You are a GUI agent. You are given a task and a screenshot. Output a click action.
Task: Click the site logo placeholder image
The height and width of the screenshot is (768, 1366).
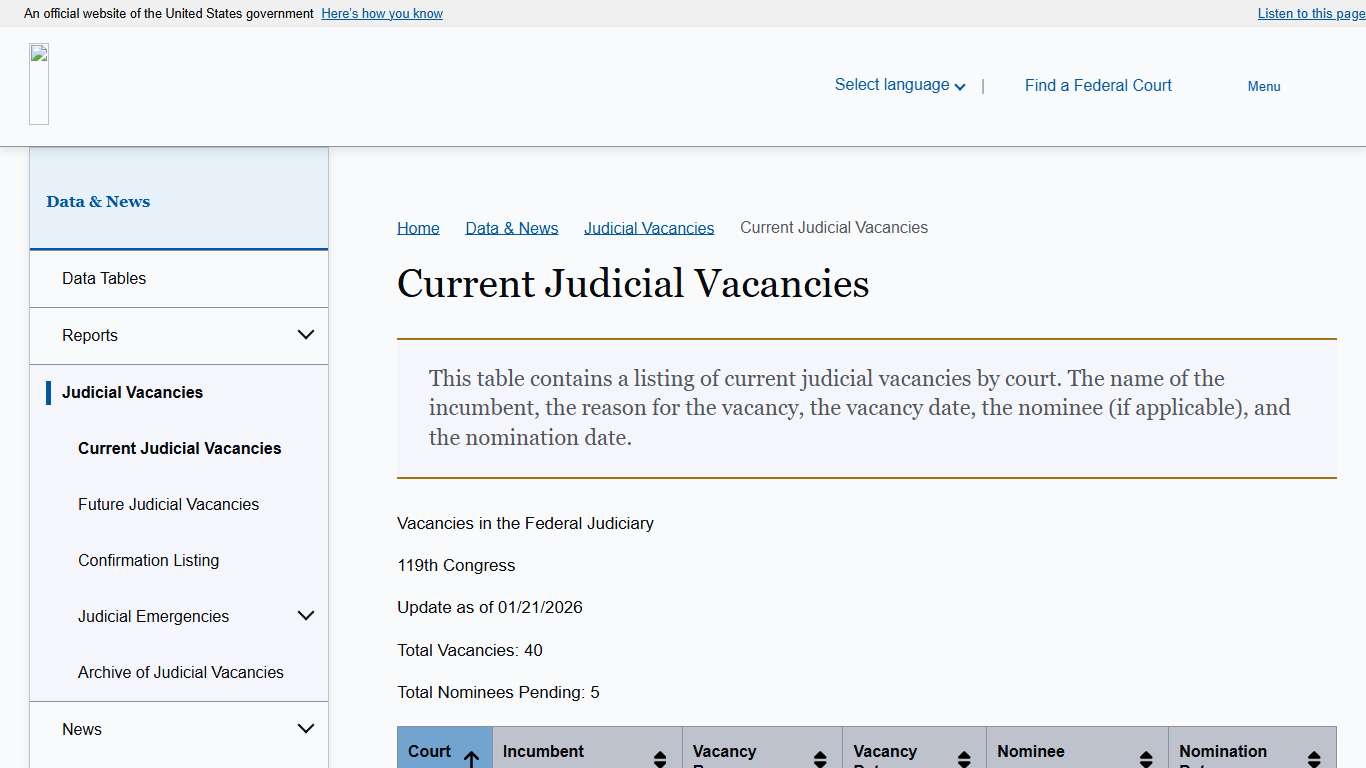(x=39, y=84)
